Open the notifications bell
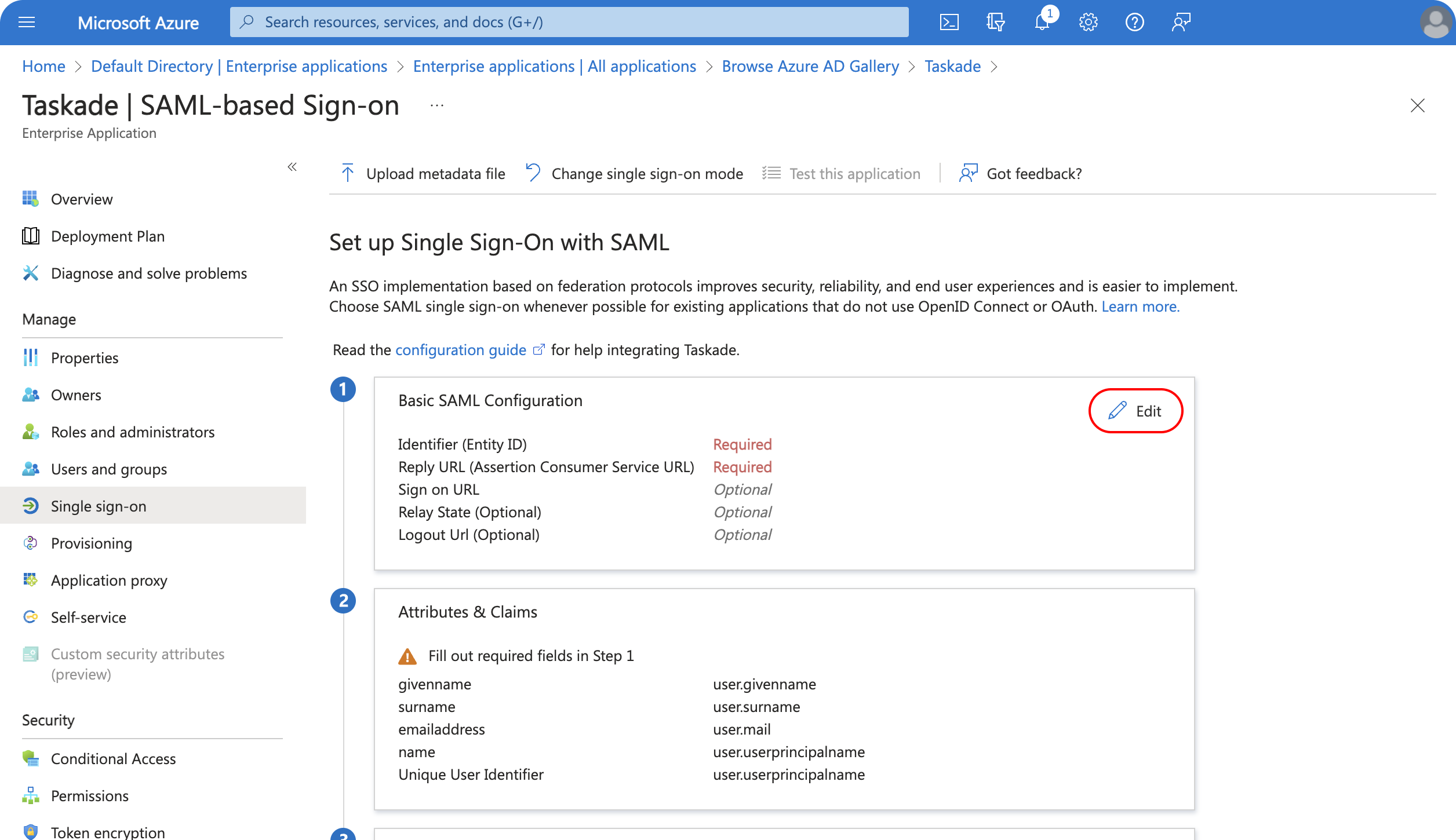 (1042, 23)
